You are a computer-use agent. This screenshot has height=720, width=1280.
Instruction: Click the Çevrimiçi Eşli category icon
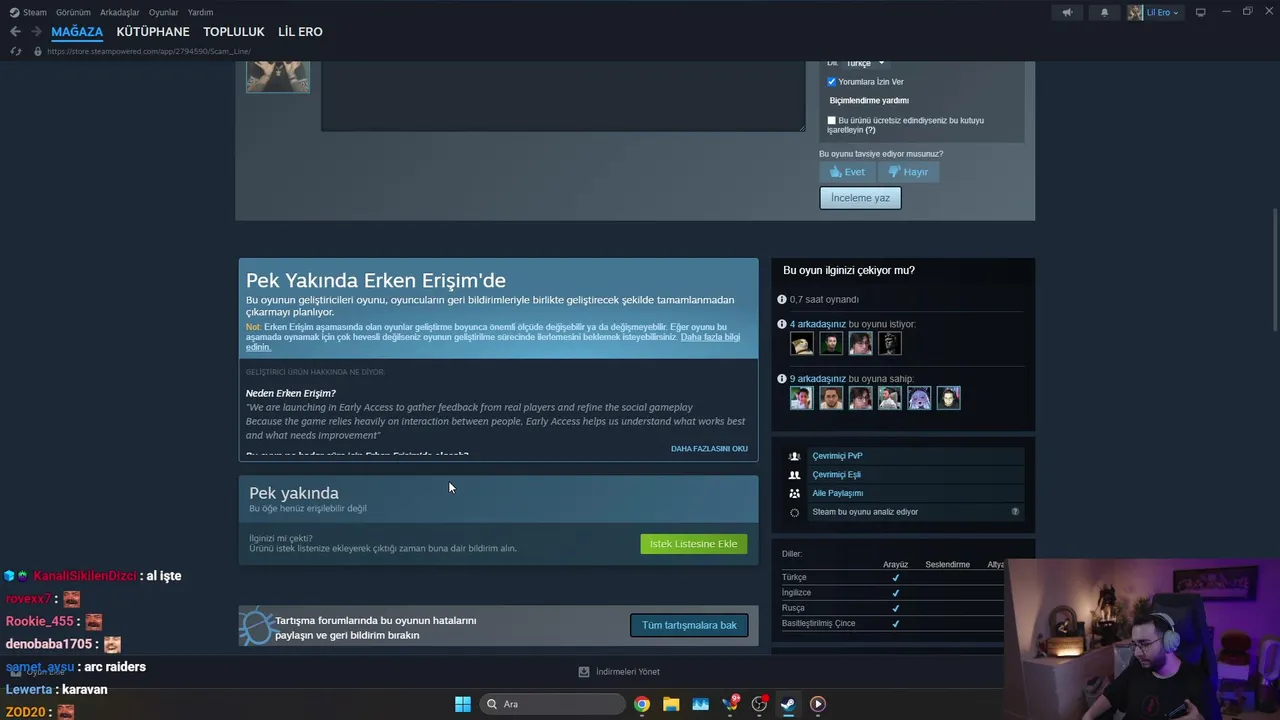tap(795, 475)
